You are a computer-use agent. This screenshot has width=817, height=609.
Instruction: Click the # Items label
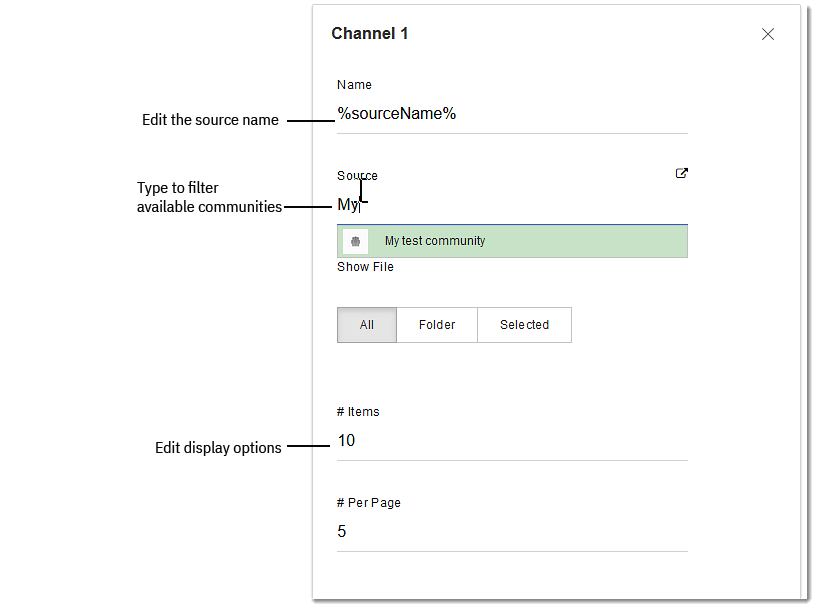(x=358, y=411)
